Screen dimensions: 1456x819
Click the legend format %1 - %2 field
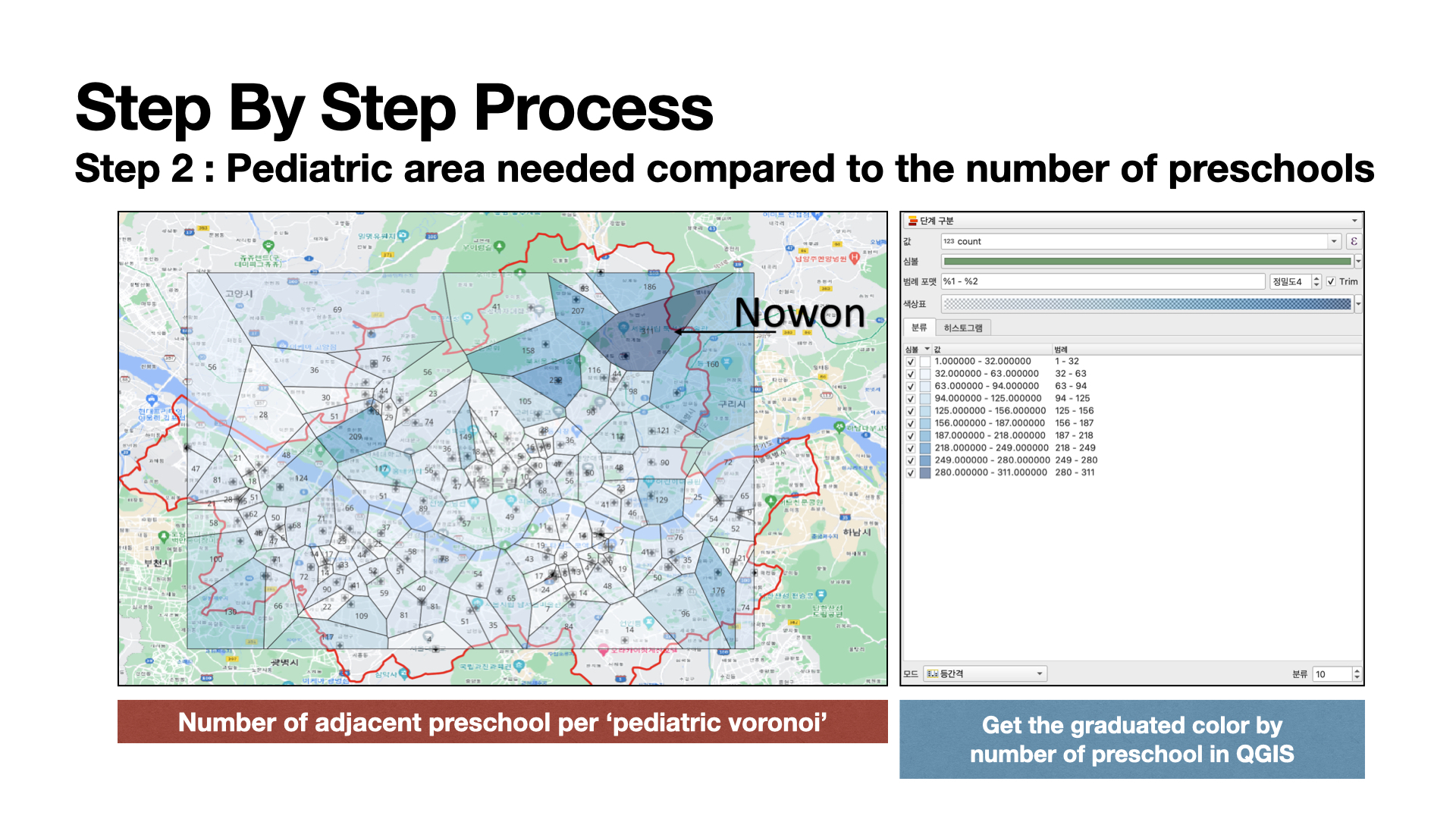[x=1102, y=281]
